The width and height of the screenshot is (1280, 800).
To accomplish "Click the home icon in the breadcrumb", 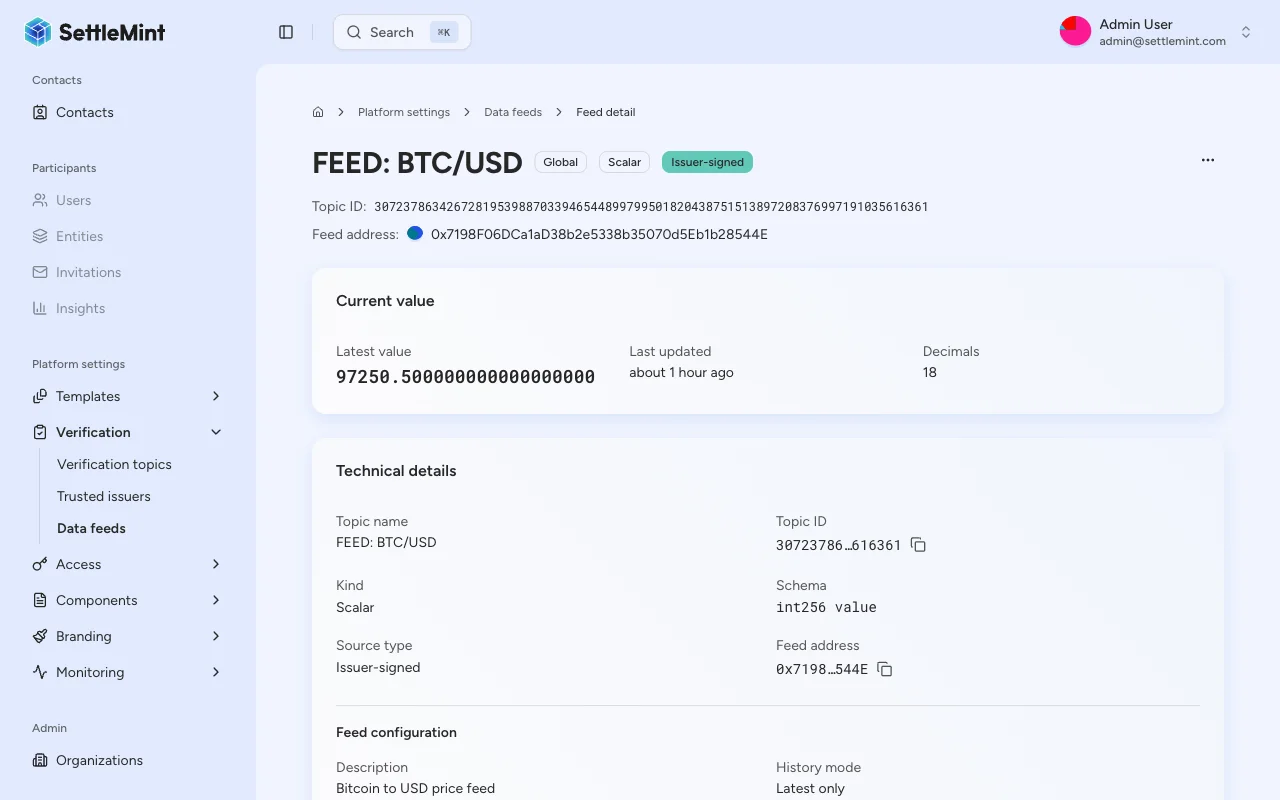I will tap(317, 112).
